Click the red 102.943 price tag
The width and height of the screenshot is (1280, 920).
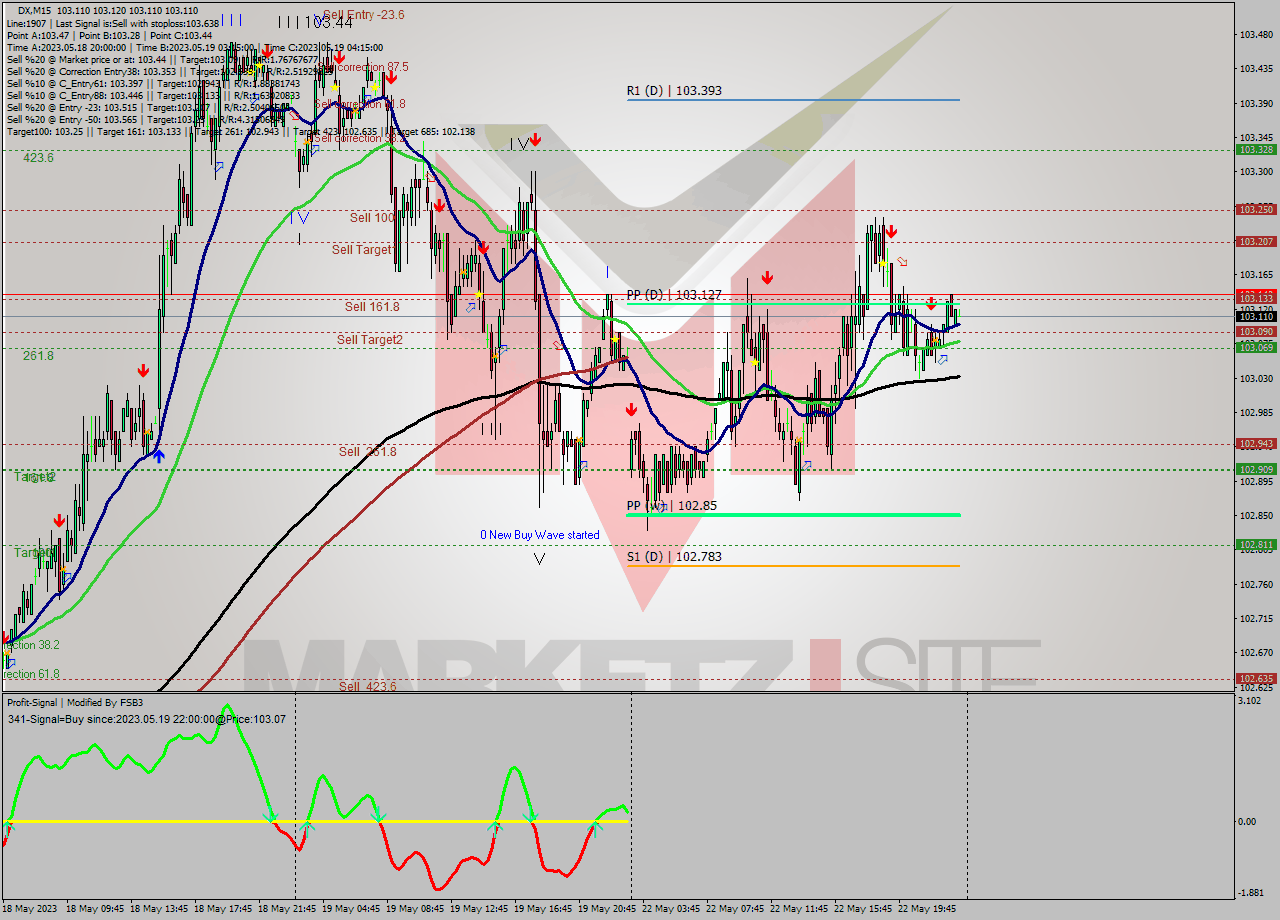(1256, 444)
